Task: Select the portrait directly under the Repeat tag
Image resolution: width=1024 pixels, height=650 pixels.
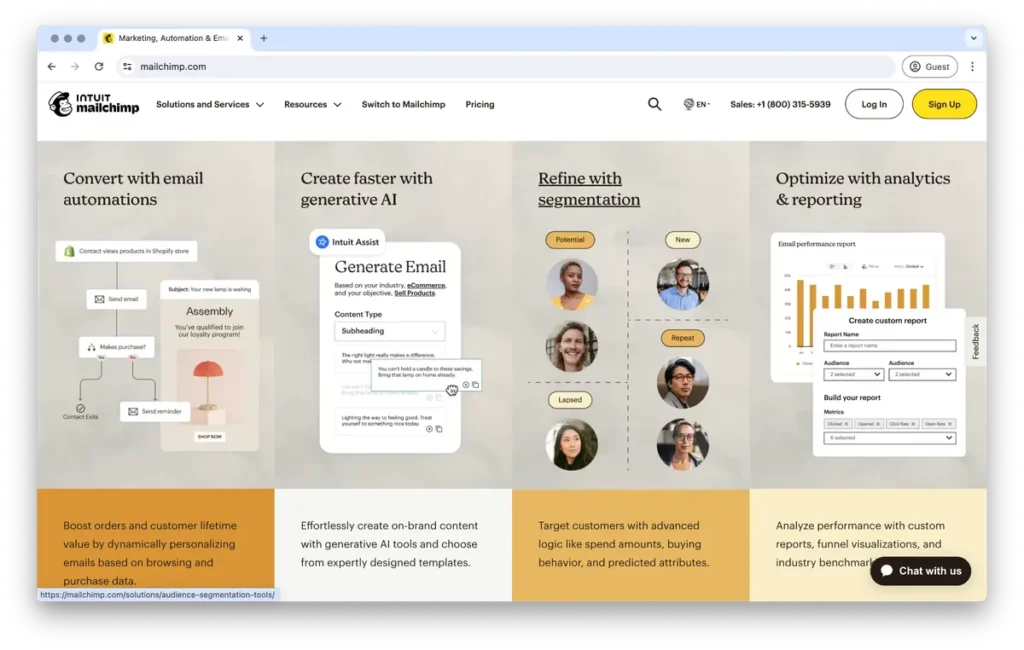Action: click(682, 383)
